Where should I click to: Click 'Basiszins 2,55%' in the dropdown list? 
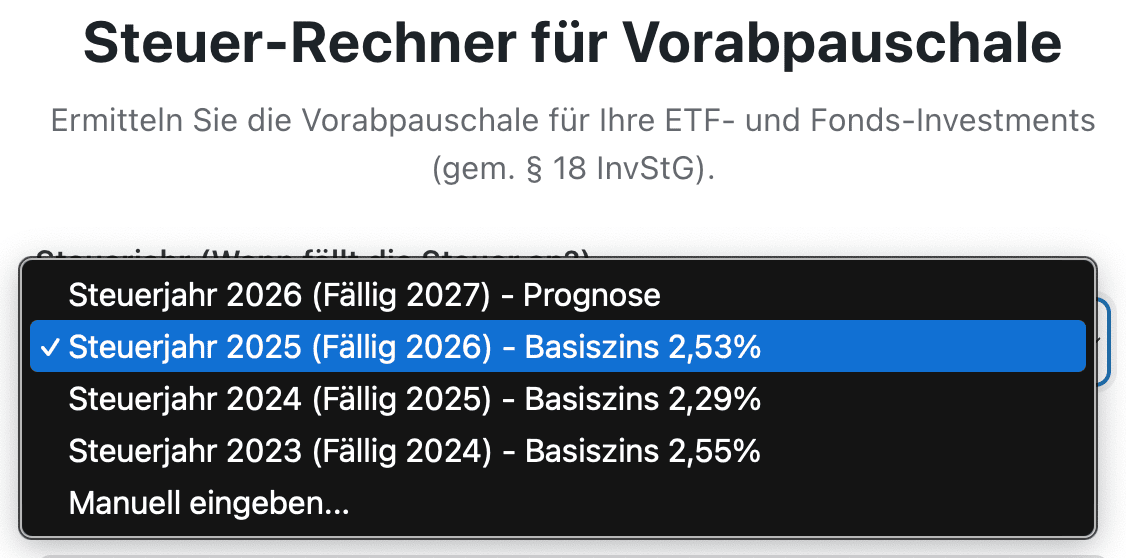(643, 451)
